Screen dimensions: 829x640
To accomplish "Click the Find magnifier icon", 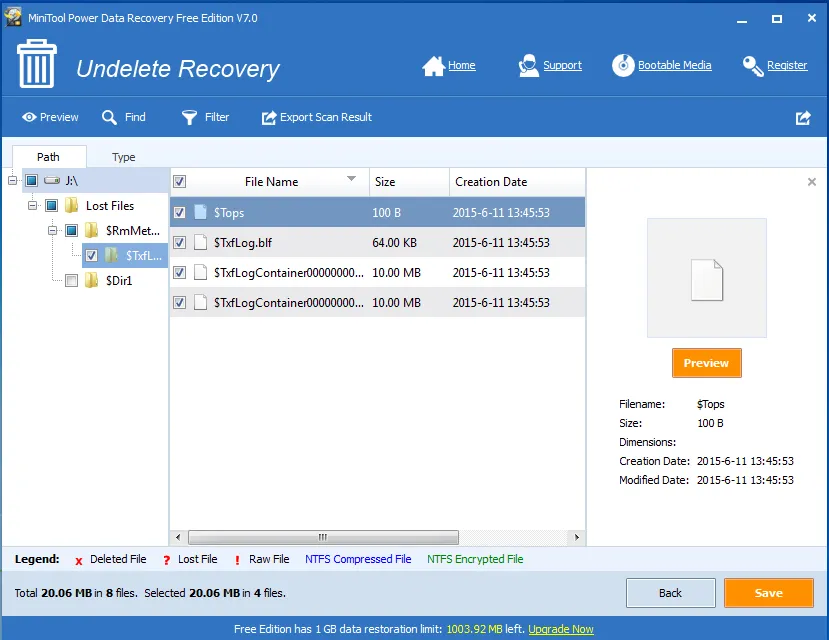I will 109,117.
